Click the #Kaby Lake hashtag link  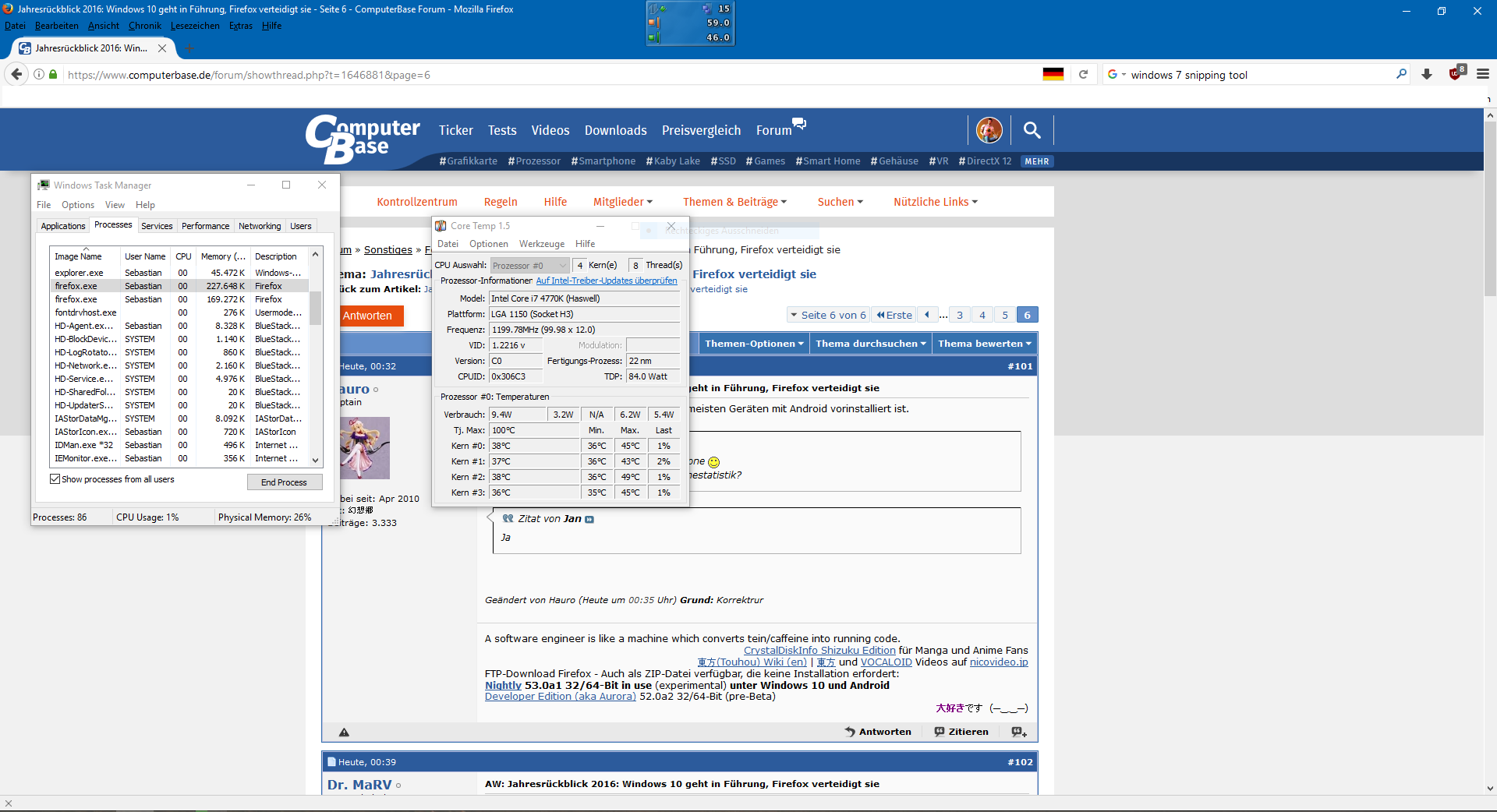click(673, 161)
